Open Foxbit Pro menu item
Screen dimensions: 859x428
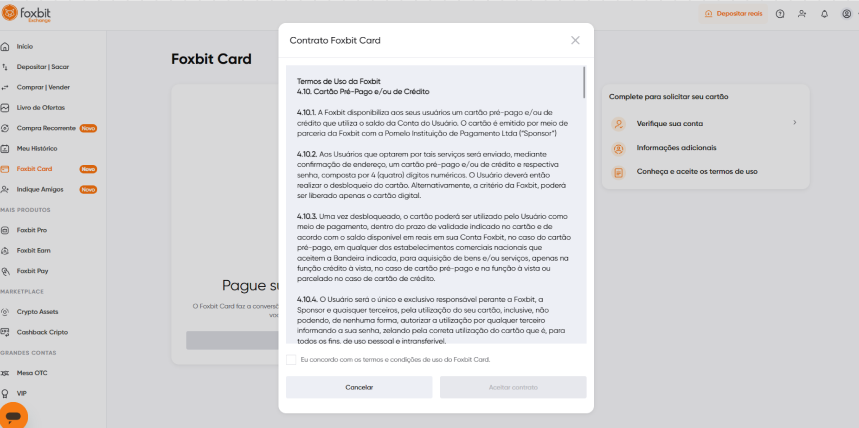pos(32,230)
